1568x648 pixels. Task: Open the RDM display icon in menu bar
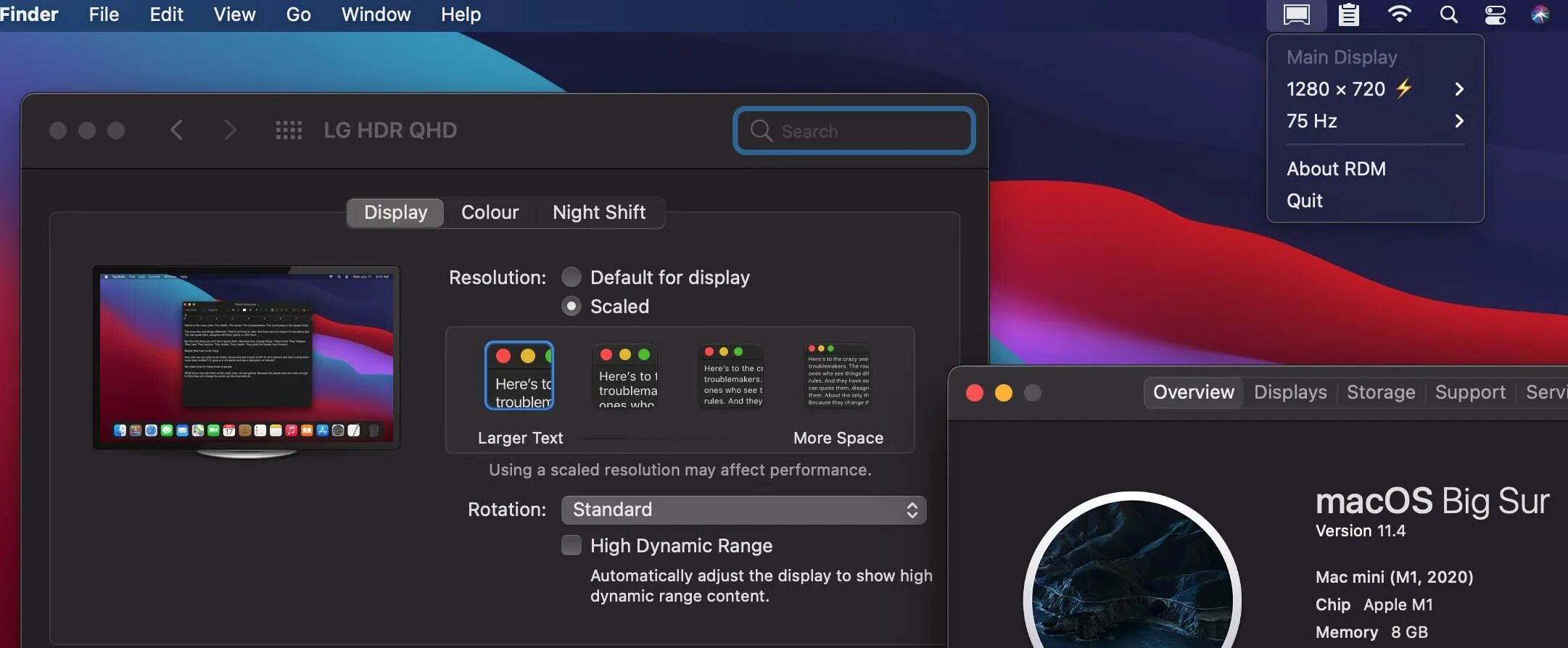(x=1296, y=14)
